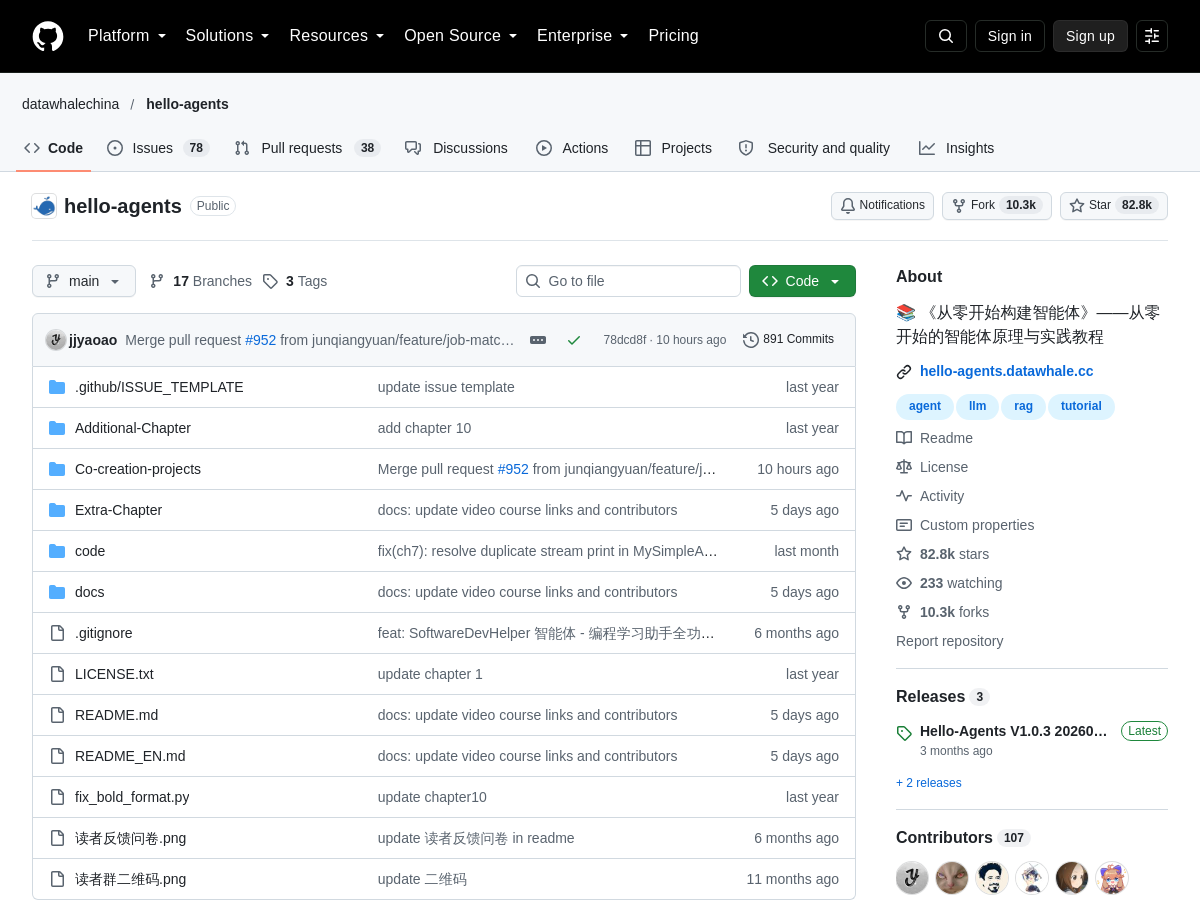Viewport: 1200px width, 900px height.
Task: Open pull request #952 in the Co-creation-projects row
Action: tap(513, 469)
